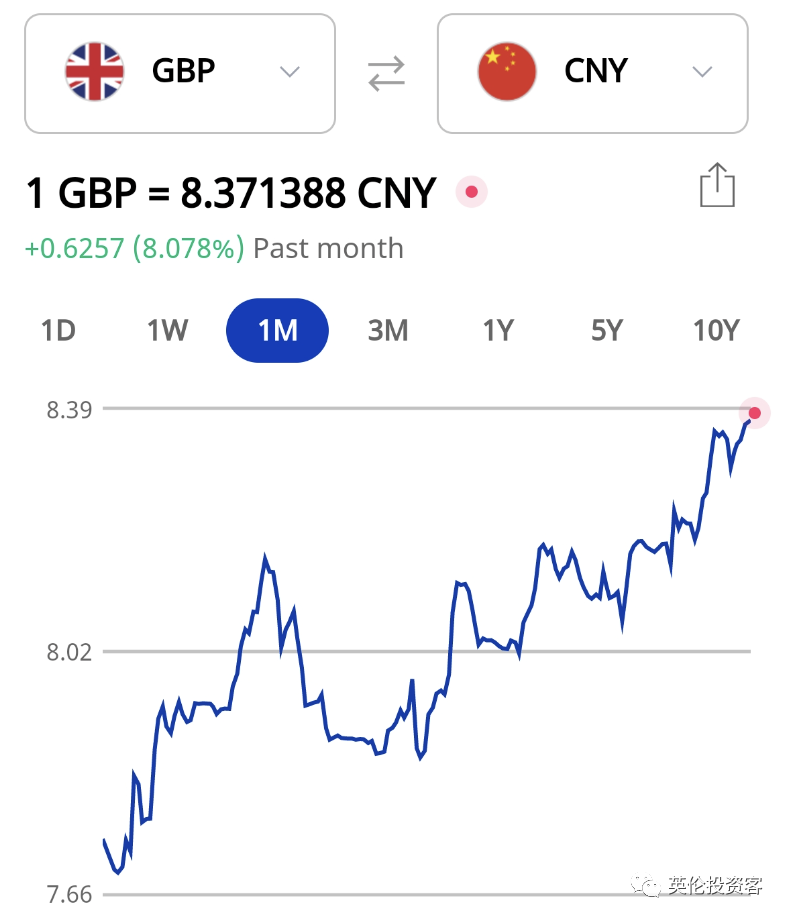Screen dimensions: 788x920
Task: Open the CNY currency dropdown
Action: (x=593, y=74)
